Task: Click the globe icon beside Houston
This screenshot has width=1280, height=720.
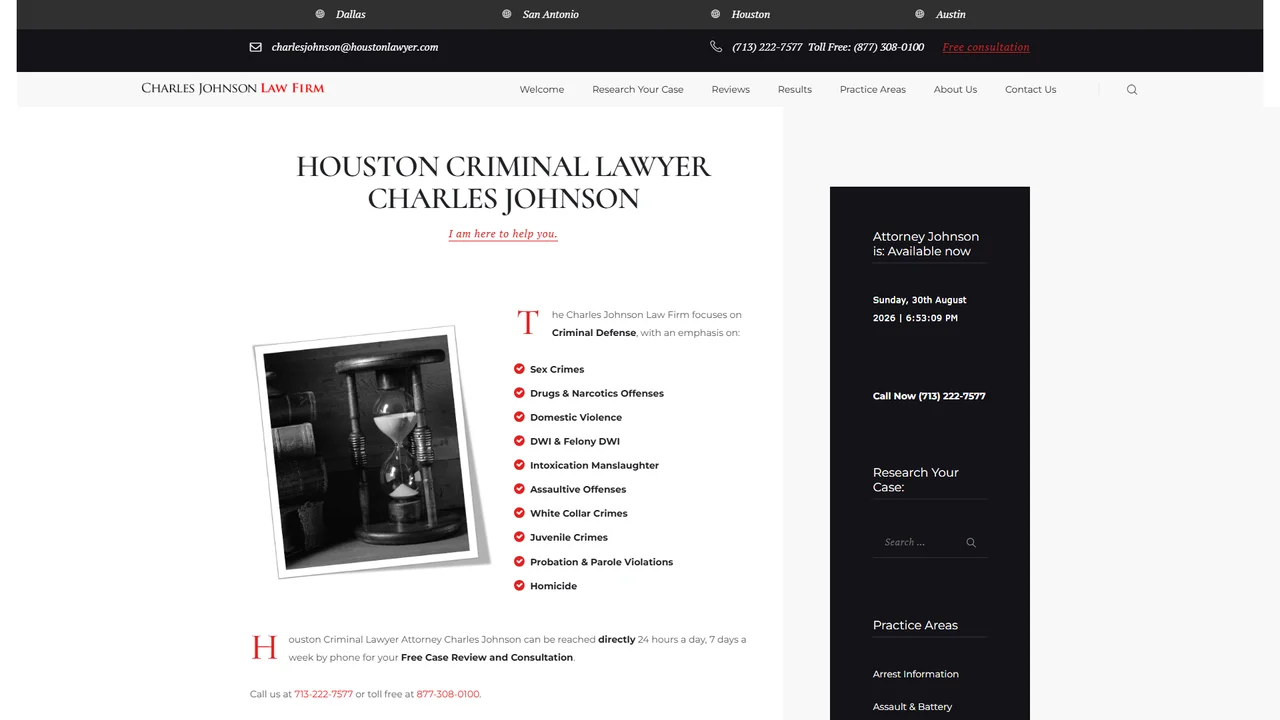Action: point(715,14)
